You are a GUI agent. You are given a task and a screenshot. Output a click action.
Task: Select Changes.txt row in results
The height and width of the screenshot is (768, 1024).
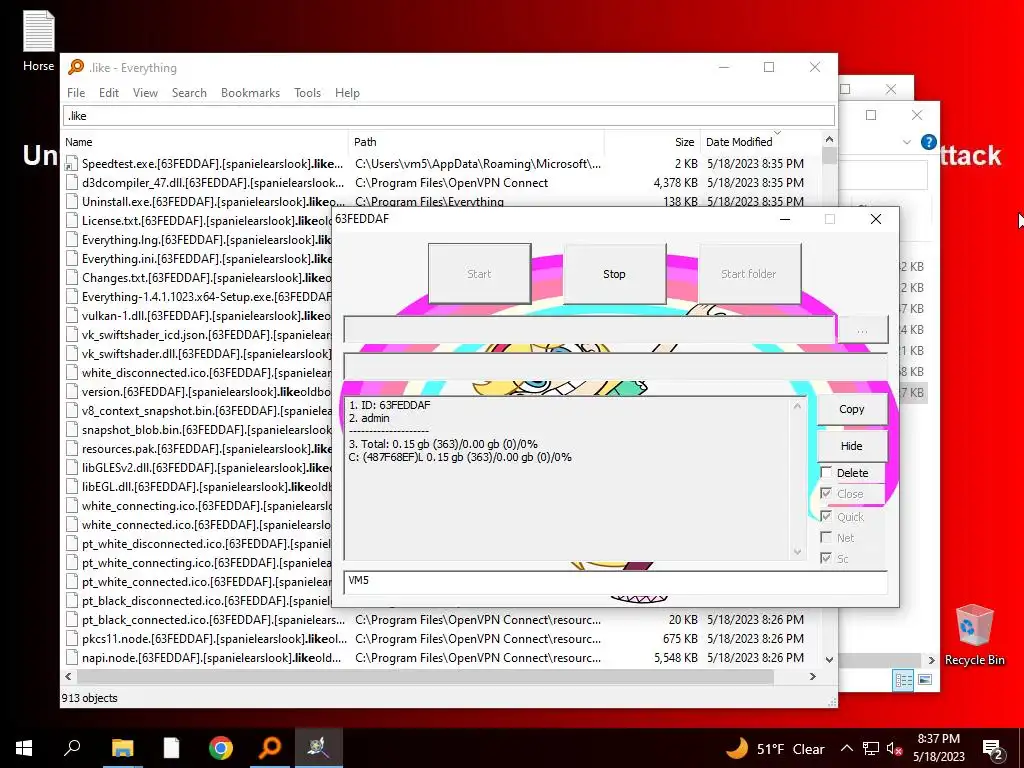pyautogui.click(x=199, y=278)
